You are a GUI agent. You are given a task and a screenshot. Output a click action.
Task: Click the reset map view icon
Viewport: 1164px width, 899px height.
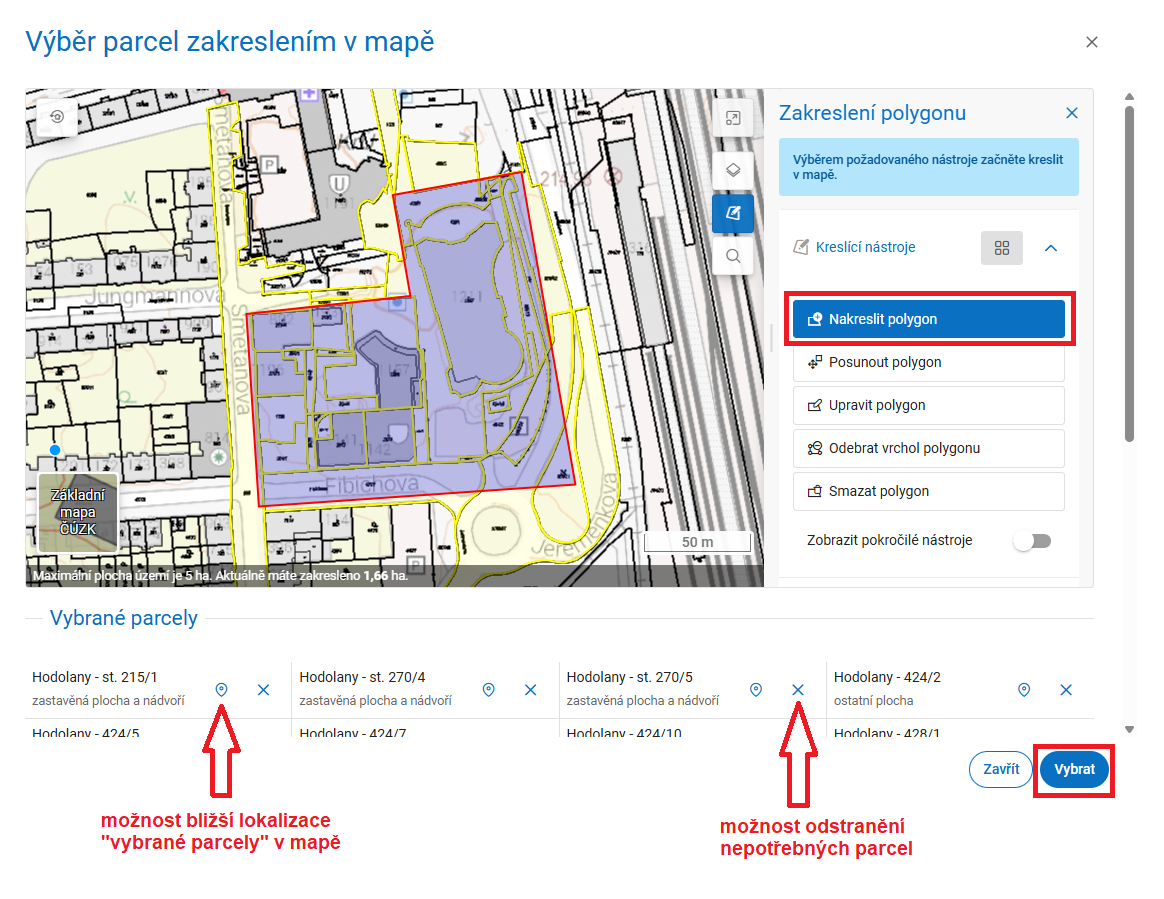pos(57,118)
